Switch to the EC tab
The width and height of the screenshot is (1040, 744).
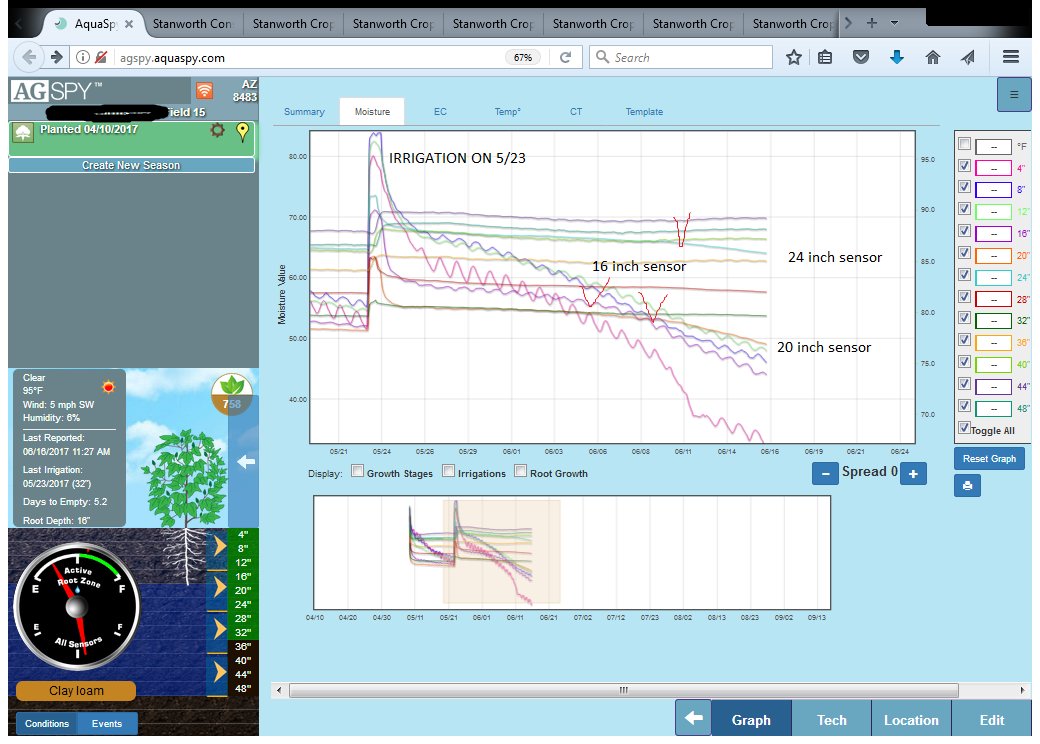[440, 112]
